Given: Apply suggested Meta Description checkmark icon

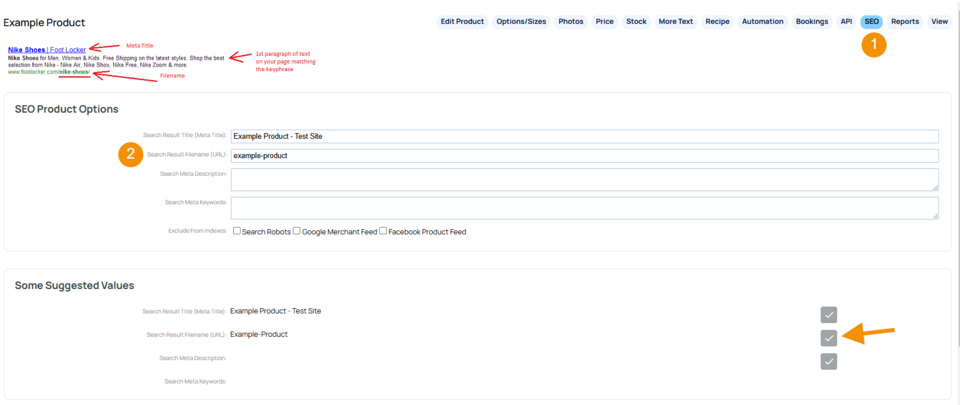Looking at the screenshot, I should [828, 361].
